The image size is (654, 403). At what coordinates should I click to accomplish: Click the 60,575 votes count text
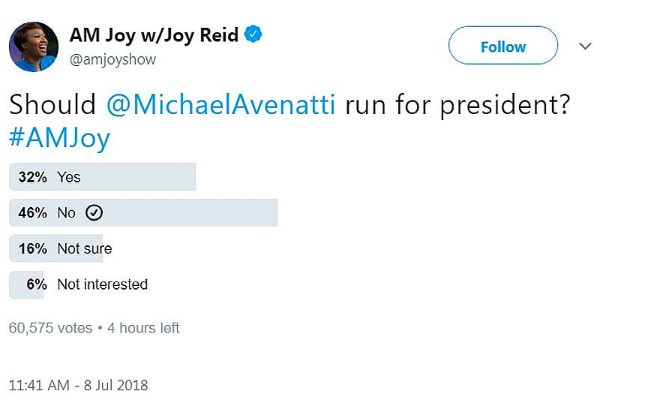click(50, 328)
